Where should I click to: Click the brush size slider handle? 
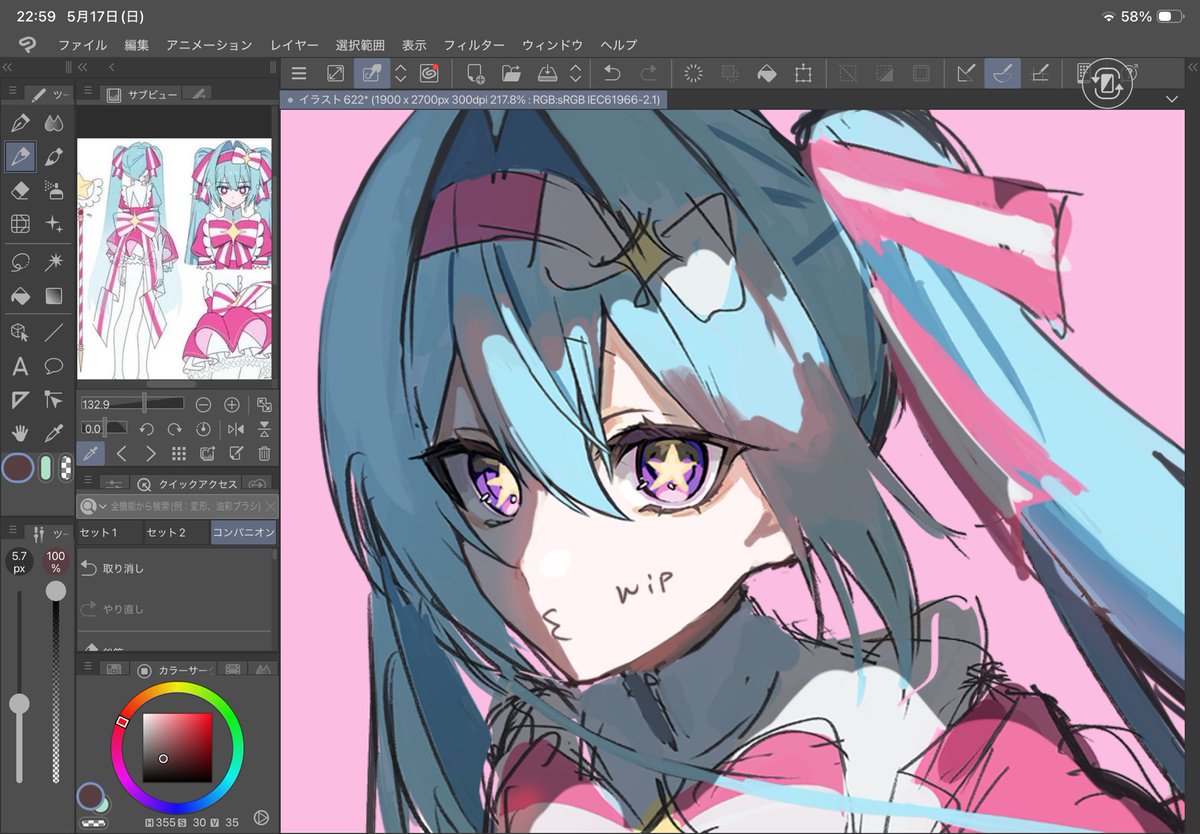click(19, 704)
